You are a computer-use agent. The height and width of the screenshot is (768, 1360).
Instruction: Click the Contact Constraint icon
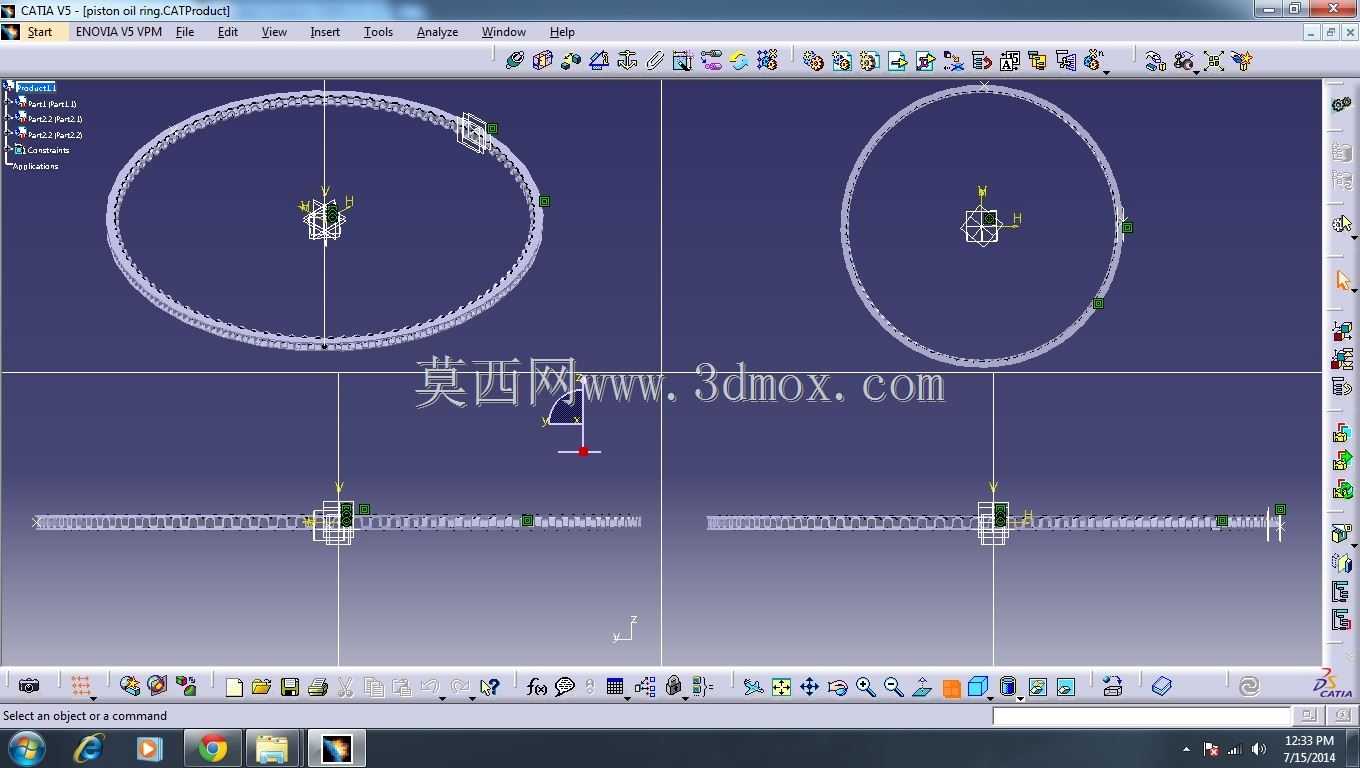coord(543,61)
